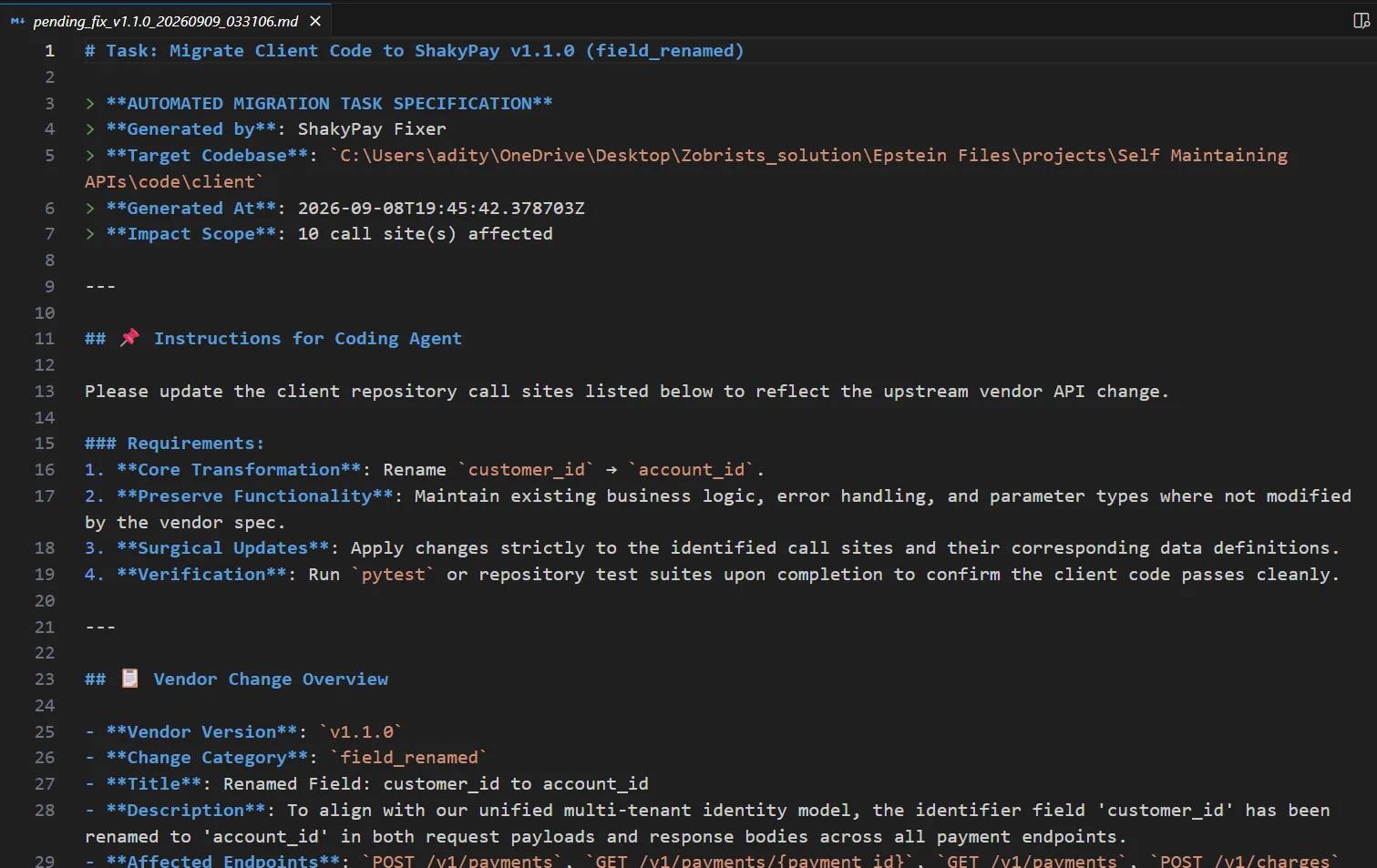
Task: Click the 'Change Category' label
Action: [x=207, y=758]
